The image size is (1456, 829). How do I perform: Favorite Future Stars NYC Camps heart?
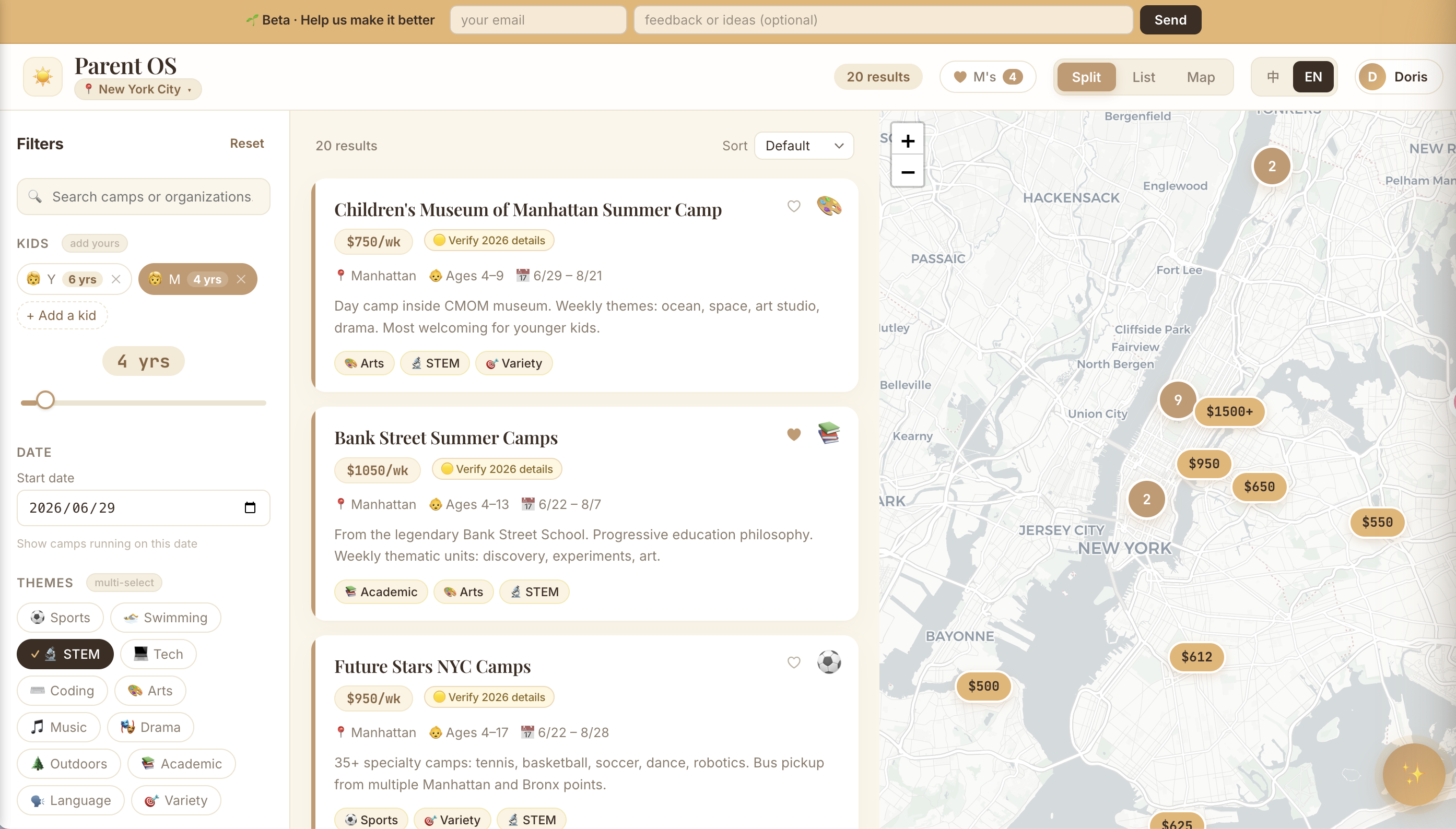coord(794,662)
